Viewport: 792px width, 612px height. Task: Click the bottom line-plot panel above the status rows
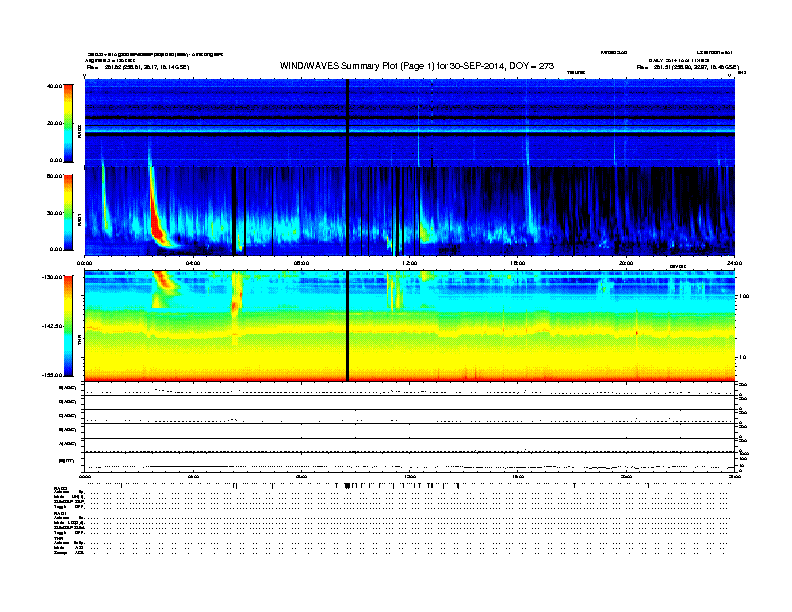click(410, 462)
